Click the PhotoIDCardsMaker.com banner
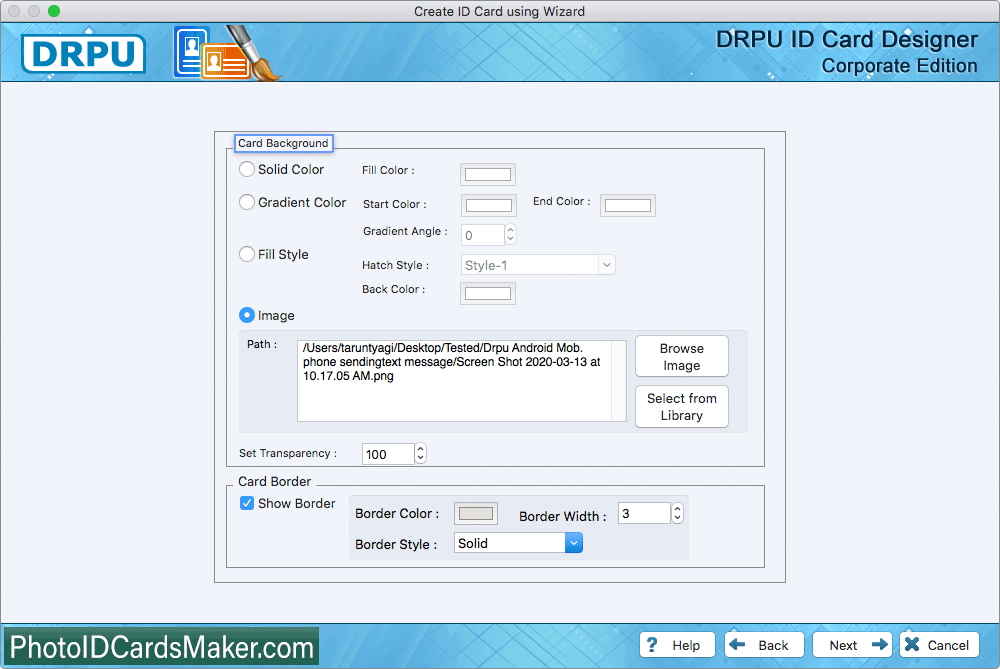Screen dimensions: 1000x669 click(161, 647)
